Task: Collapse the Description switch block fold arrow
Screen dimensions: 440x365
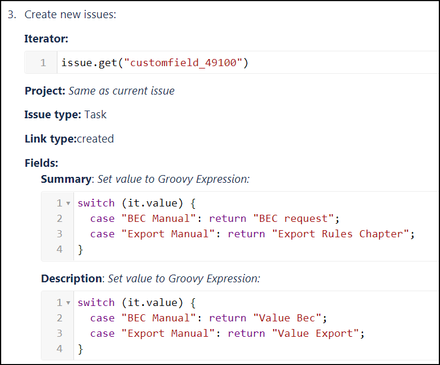Action: [68, 303]
